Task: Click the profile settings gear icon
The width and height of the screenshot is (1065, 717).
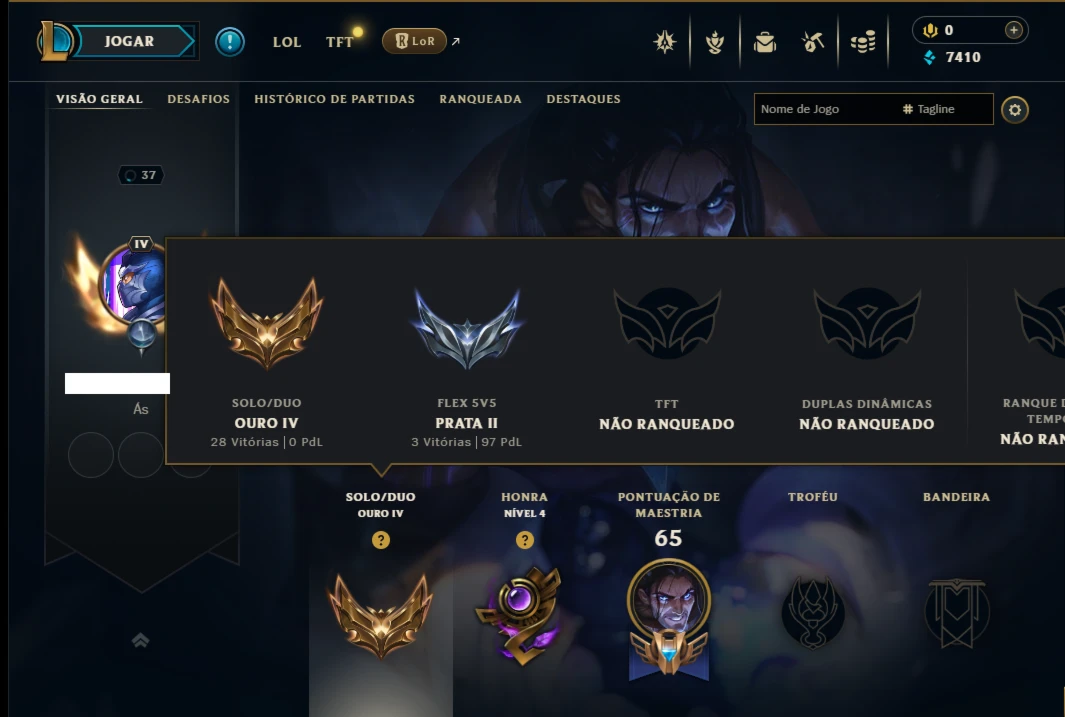Action: [x=1015, y=110]
